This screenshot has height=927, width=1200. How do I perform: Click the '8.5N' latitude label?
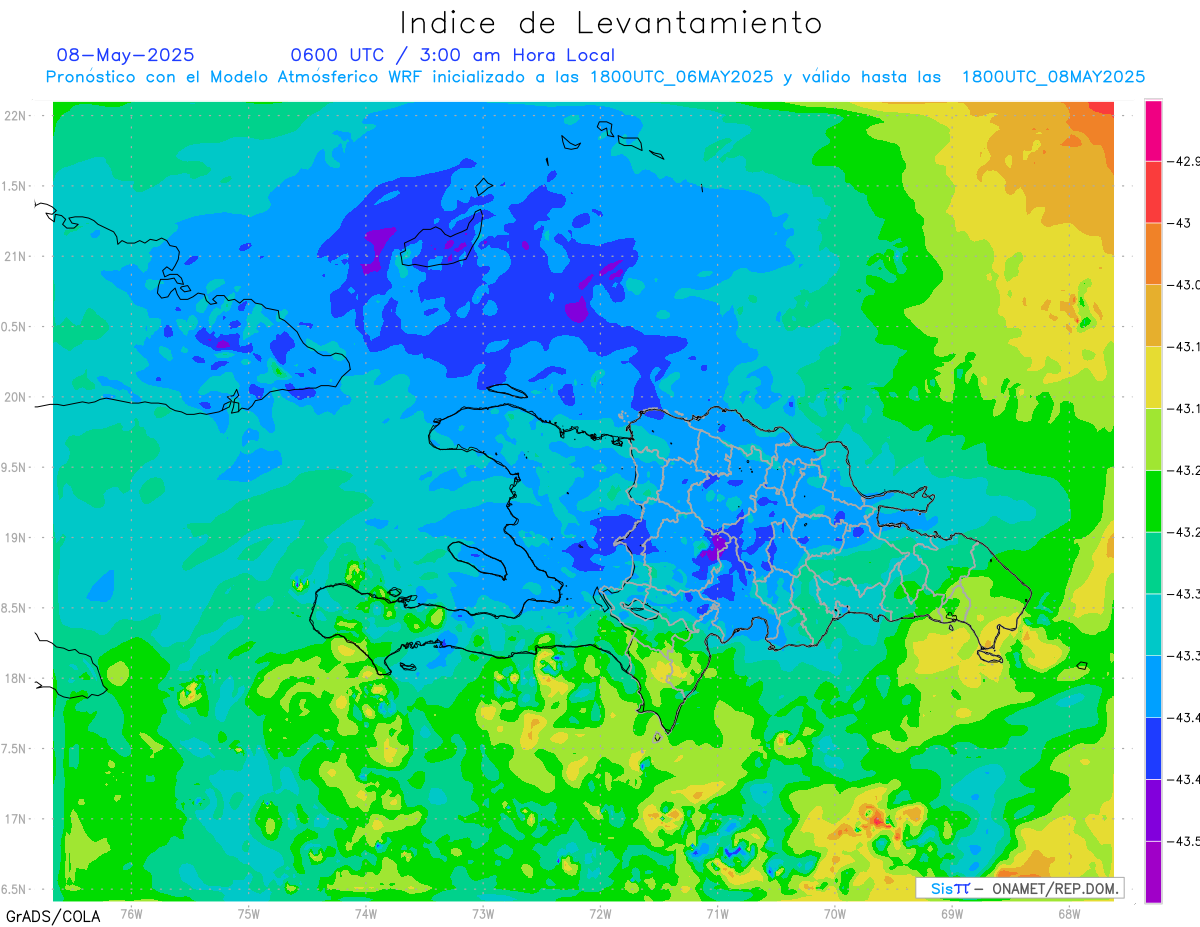point(14,608)
